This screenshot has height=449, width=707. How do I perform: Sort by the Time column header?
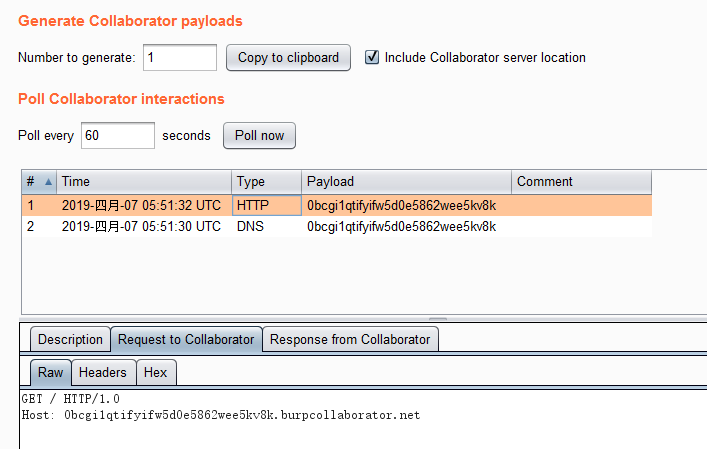[144, 182]
